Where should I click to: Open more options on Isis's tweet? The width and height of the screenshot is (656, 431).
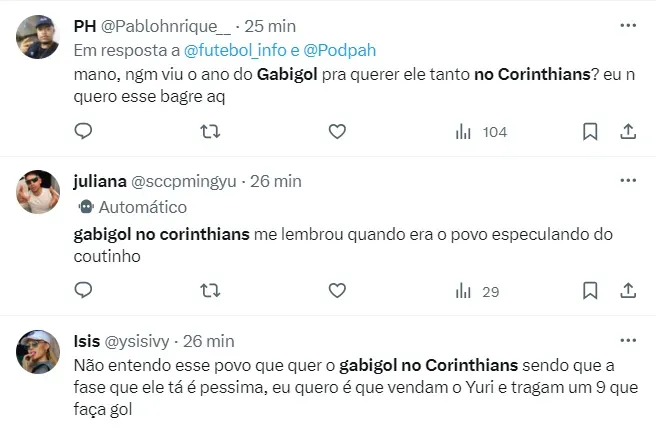628,339
